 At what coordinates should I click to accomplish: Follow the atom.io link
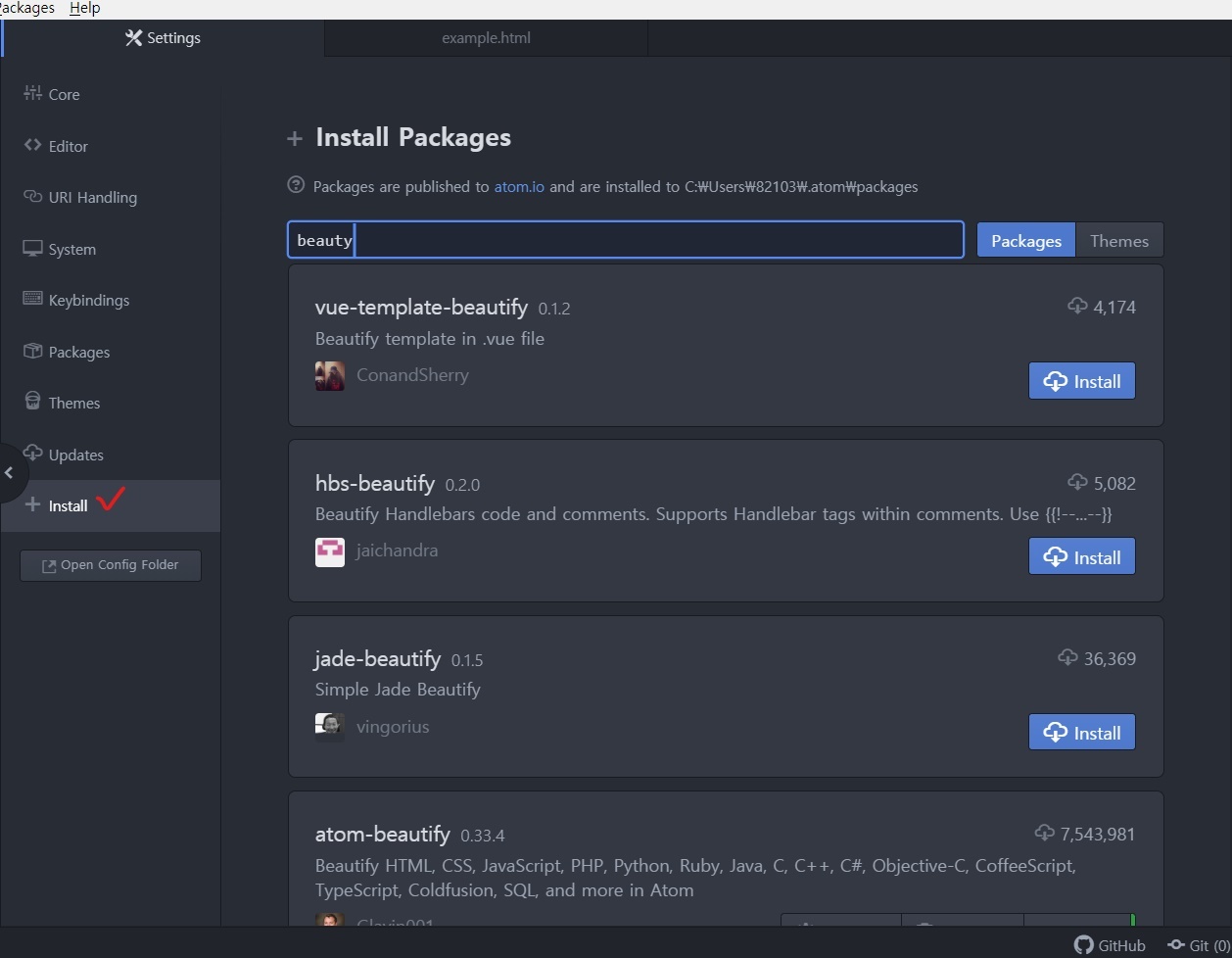click(x=519, y=186)
